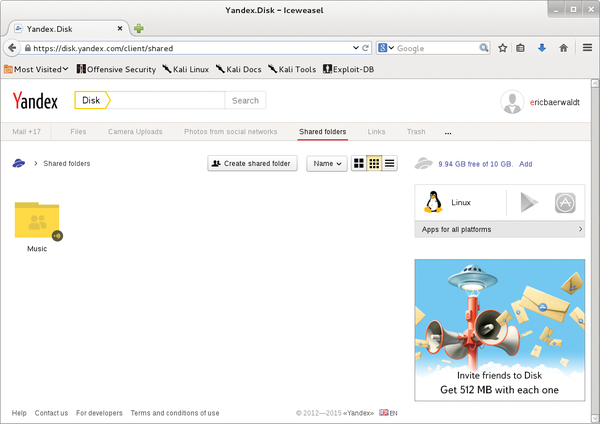600x424 pixels.
Task: Open the Most Visited bookmarks dropdown
Action: (36, 69)
